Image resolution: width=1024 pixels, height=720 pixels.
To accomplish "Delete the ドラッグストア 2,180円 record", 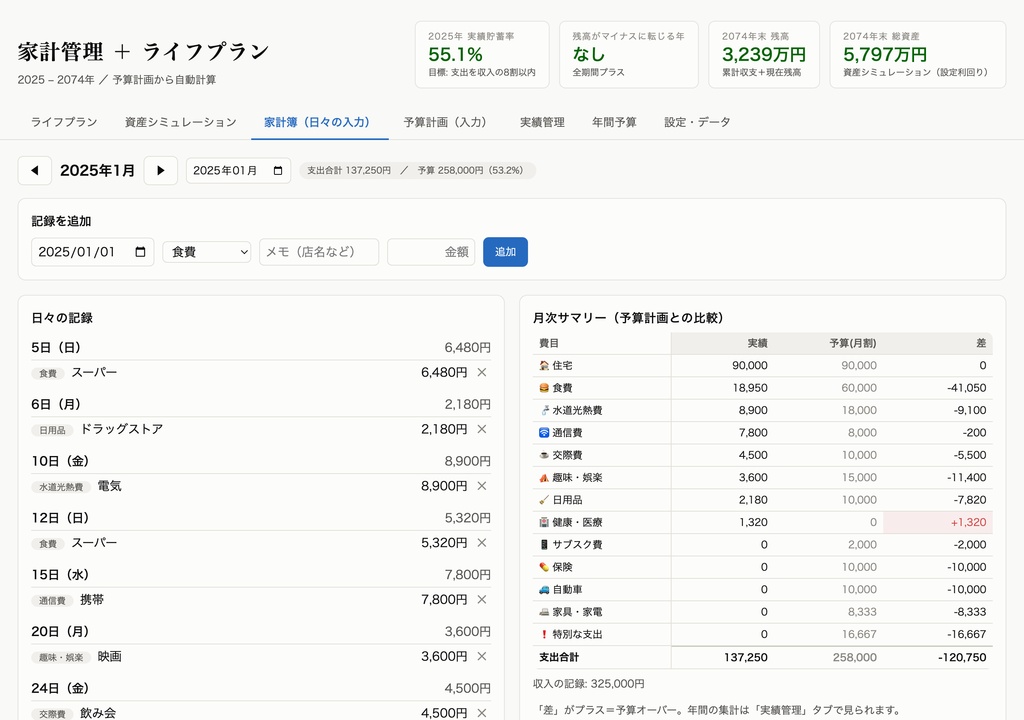I will [482, 429].
